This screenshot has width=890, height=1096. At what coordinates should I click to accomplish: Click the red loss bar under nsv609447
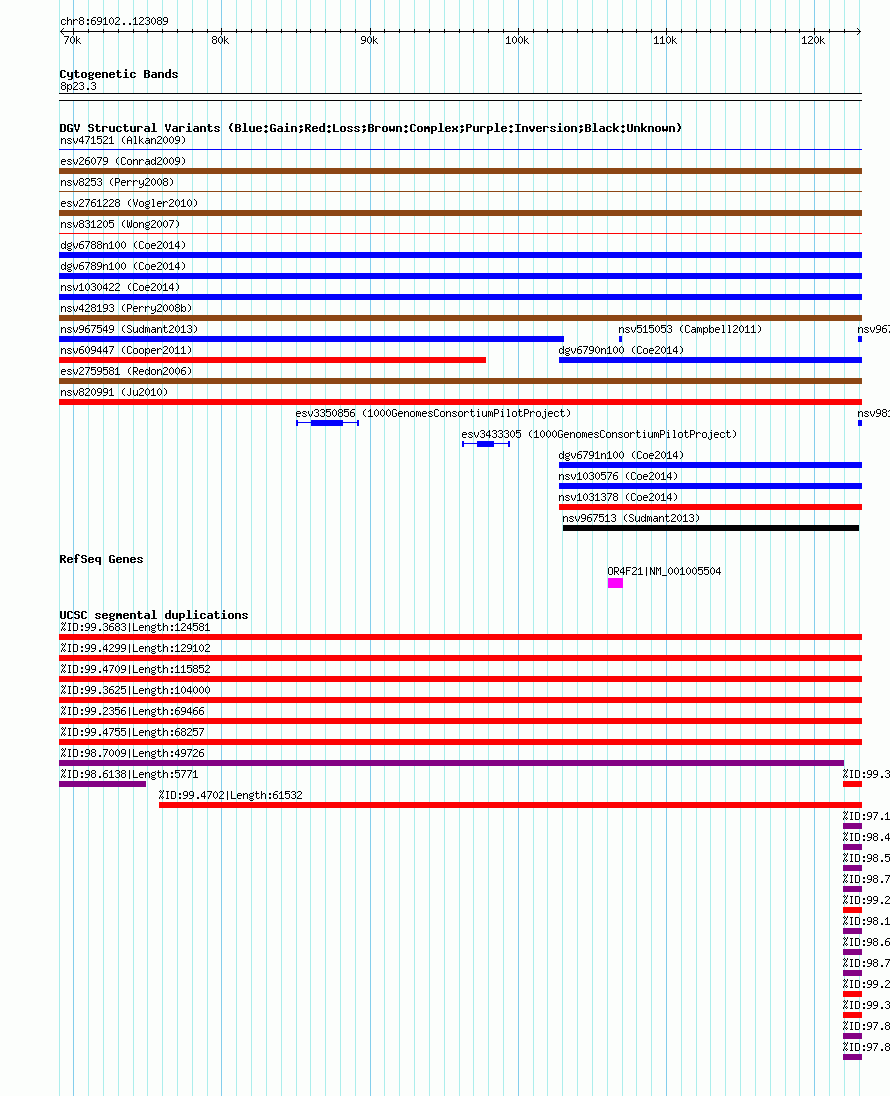(x=273, y=360)
